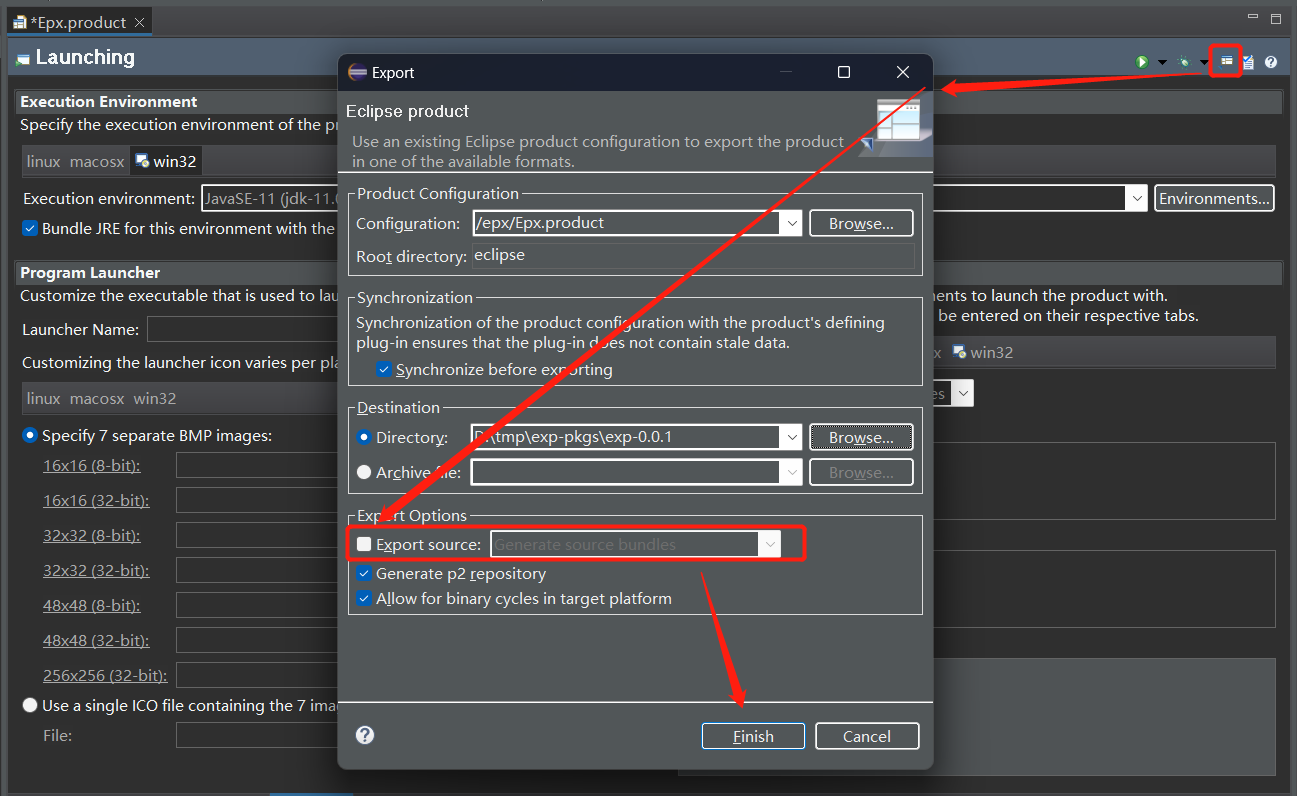Click the Launcher Name input field
Screen dimensions: 1297x796
point(242,329)
